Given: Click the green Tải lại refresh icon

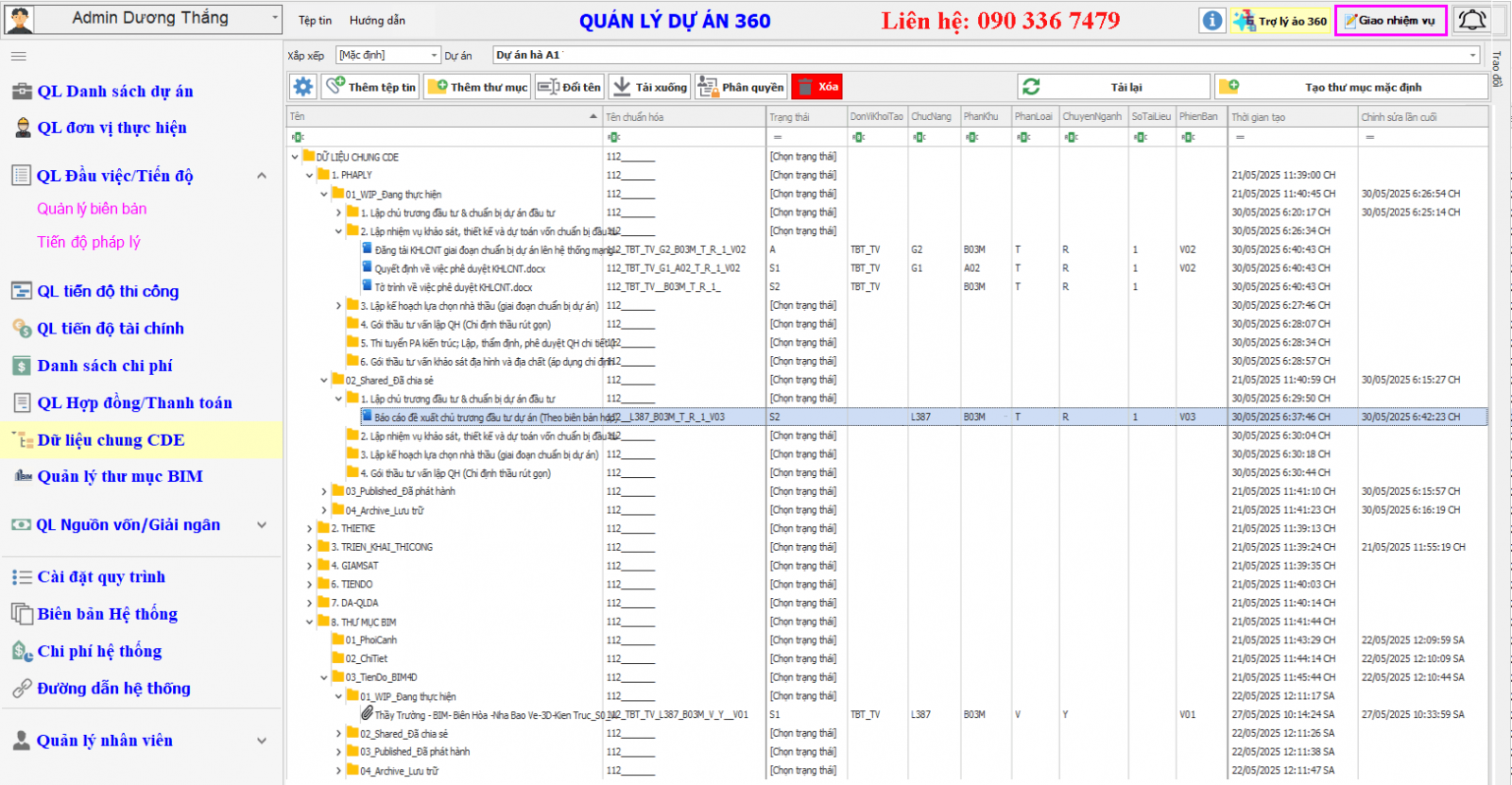Looking at the screenshot, I should click(x=1031, y=87).
